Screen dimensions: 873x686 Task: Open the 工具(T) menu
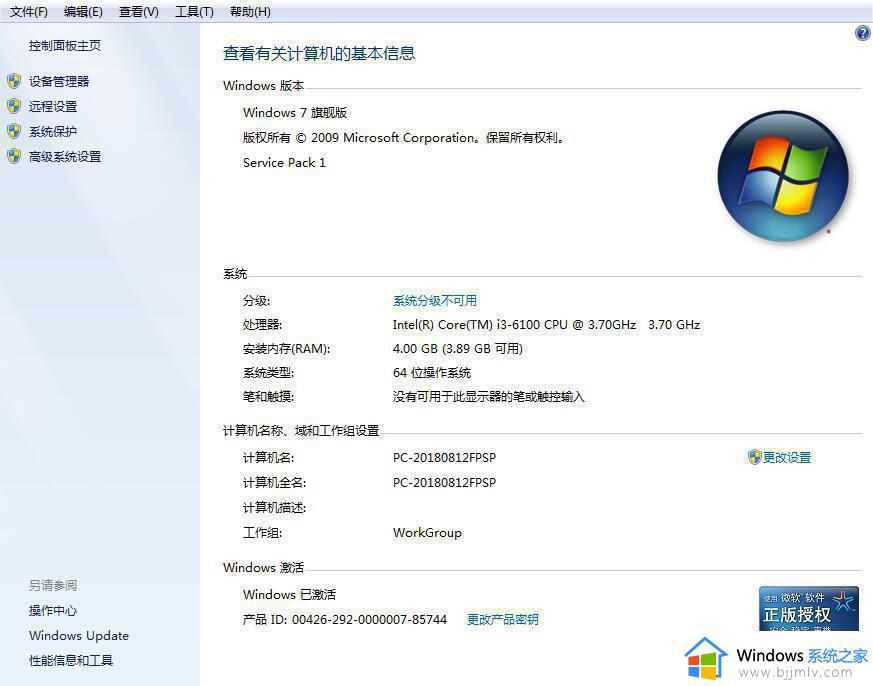tap(194, 12)
